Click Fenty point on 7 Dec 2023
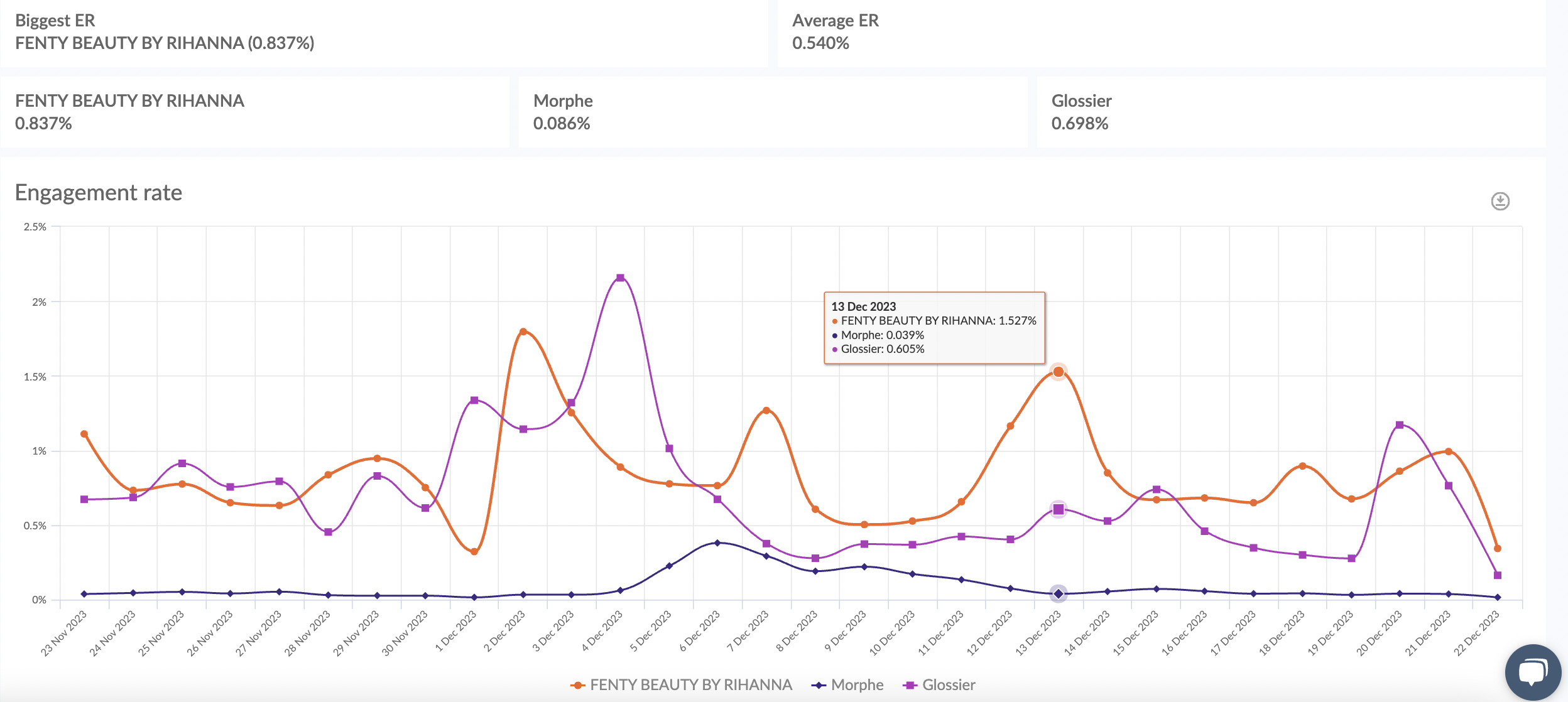The width and height of the screenshot is (1568, 702). click(x=766, y=410)
